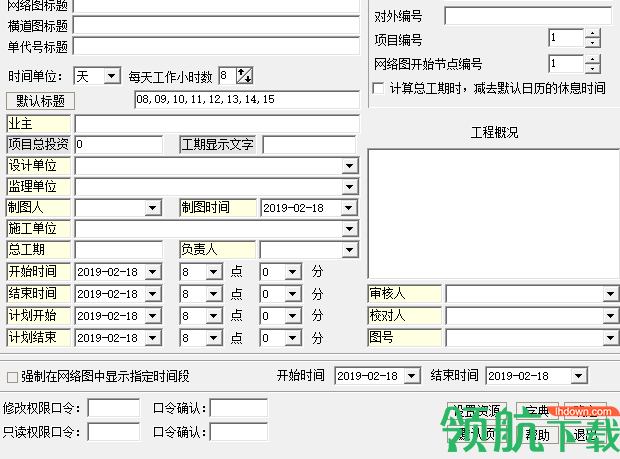This screenshot has width=620, height=459.
Task: Open the bottom 开始时间 date dropdown
Action: tap(412, 376)
